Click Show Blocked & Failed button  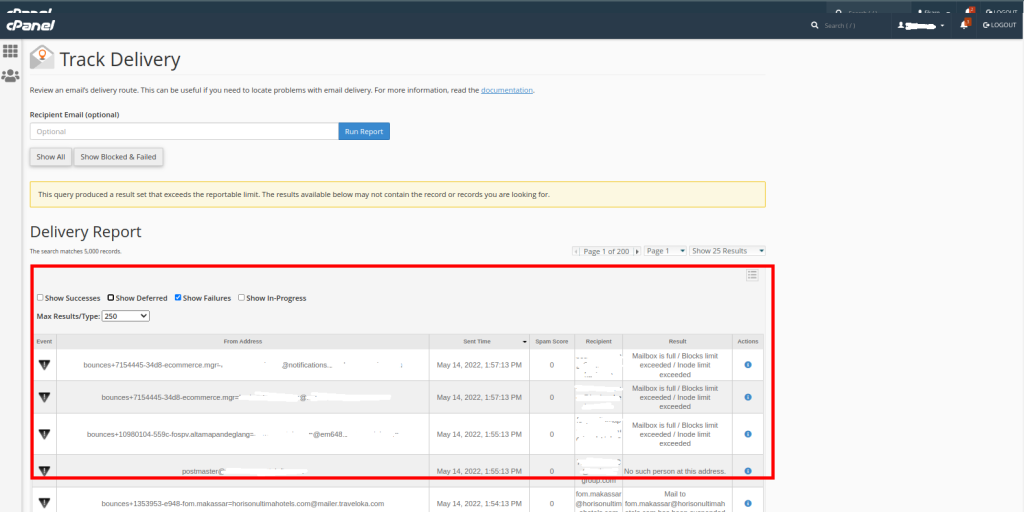pyautogui.click(x=118, y=157)
